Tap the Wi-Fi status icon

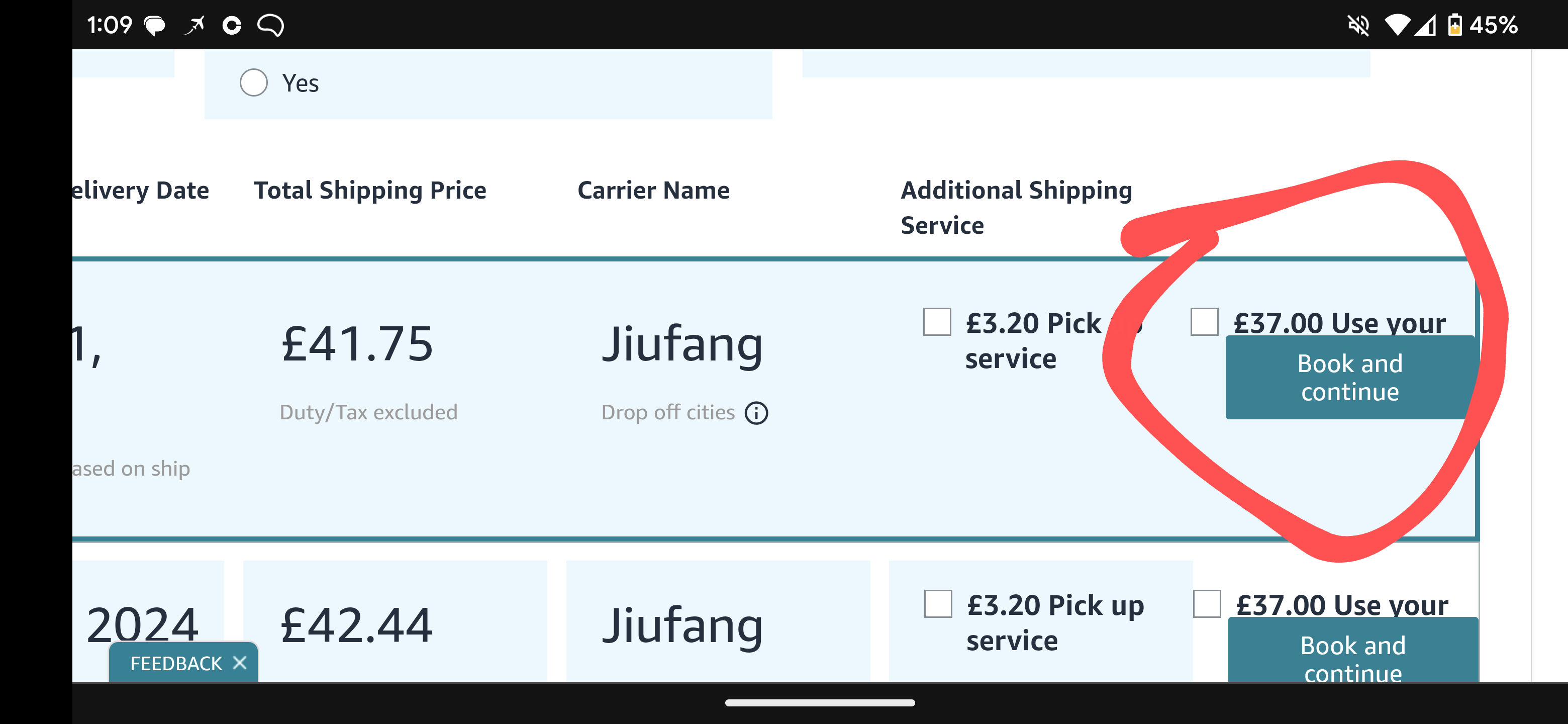[x=1397, y=25]
